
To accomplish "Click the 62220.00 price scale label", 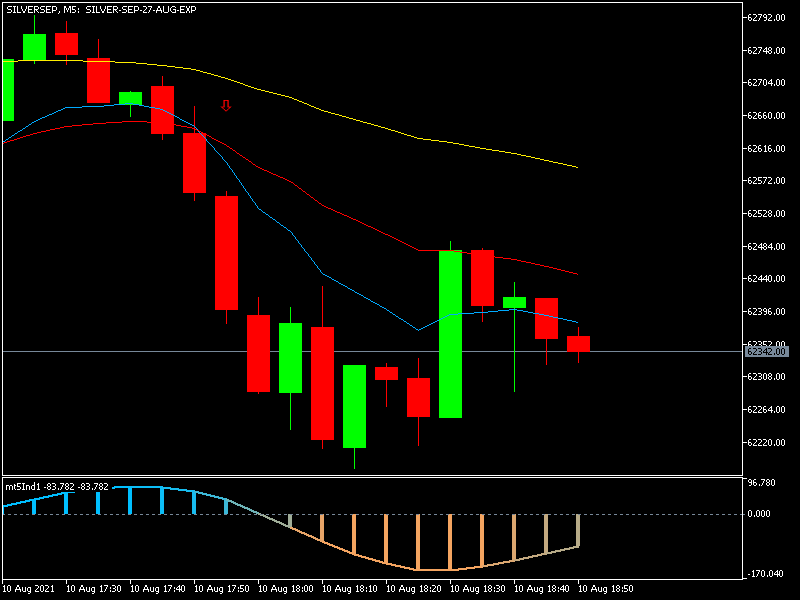I will point(766,442).
